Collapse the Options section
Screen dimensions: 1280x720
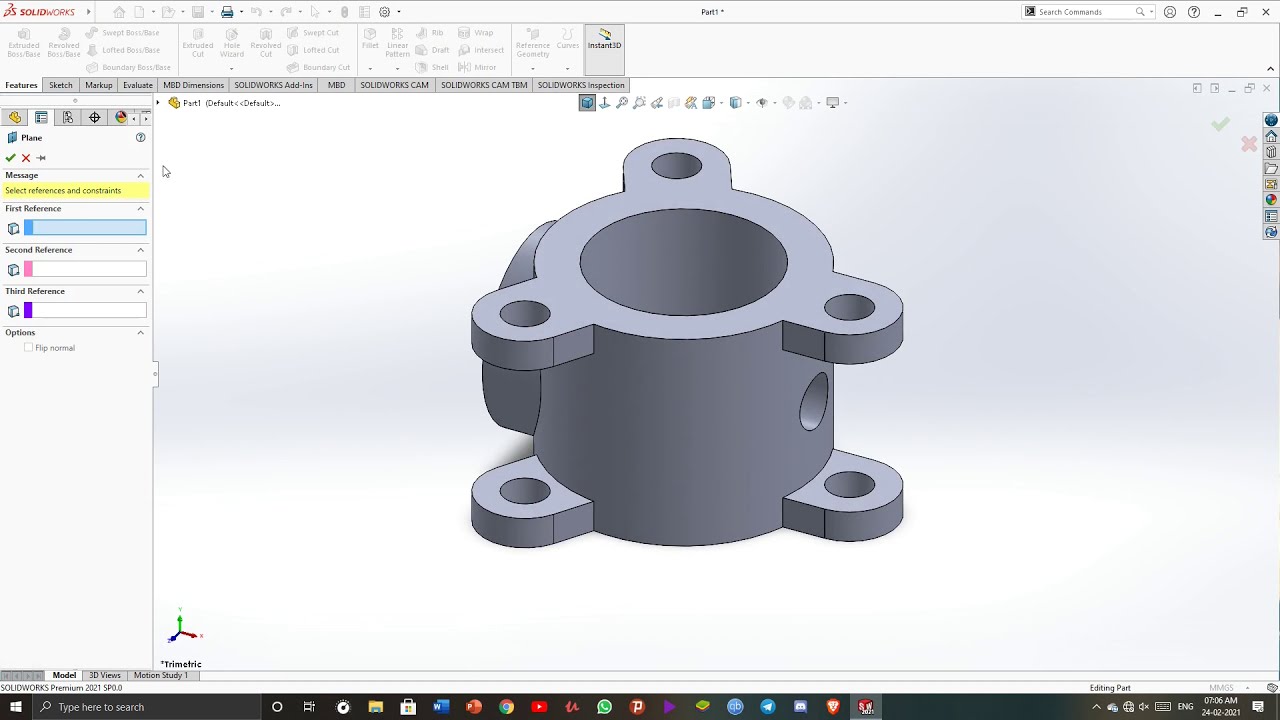coord(140,333)
